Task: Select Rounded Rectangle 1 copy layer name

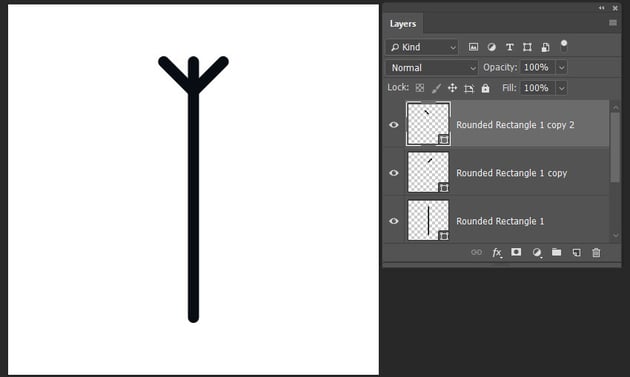Action: tap(511, 173)
